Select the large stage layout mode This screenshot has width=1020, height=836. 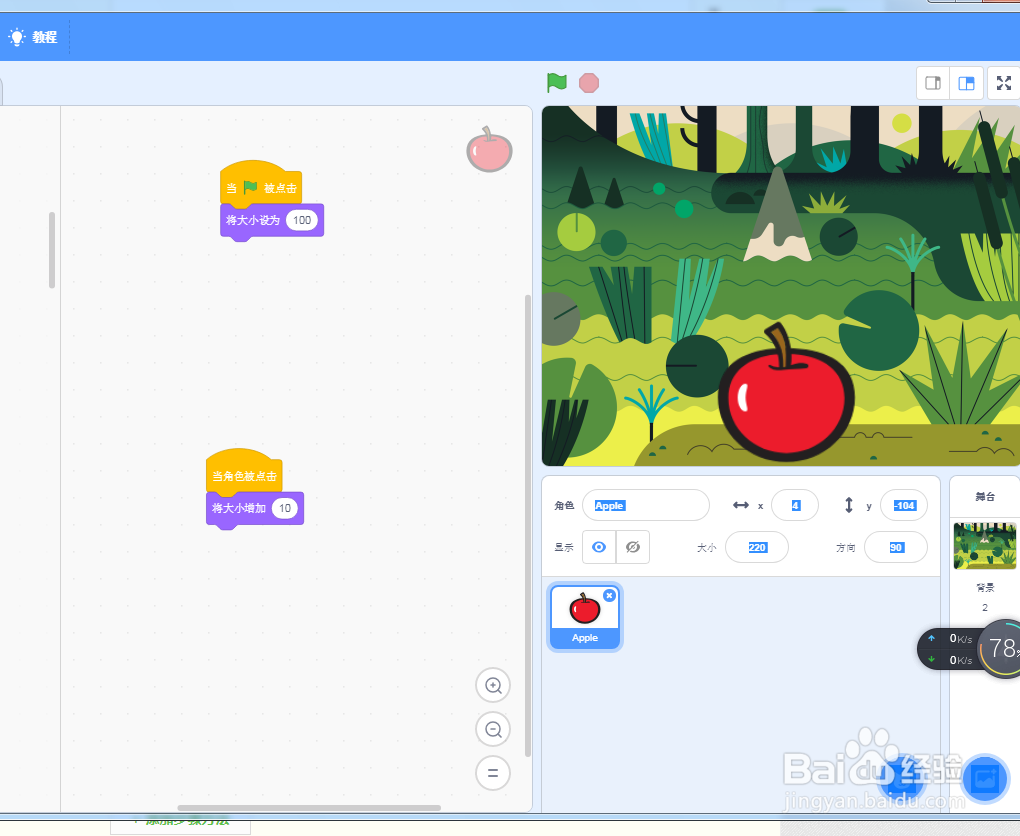tap(966, 83)
